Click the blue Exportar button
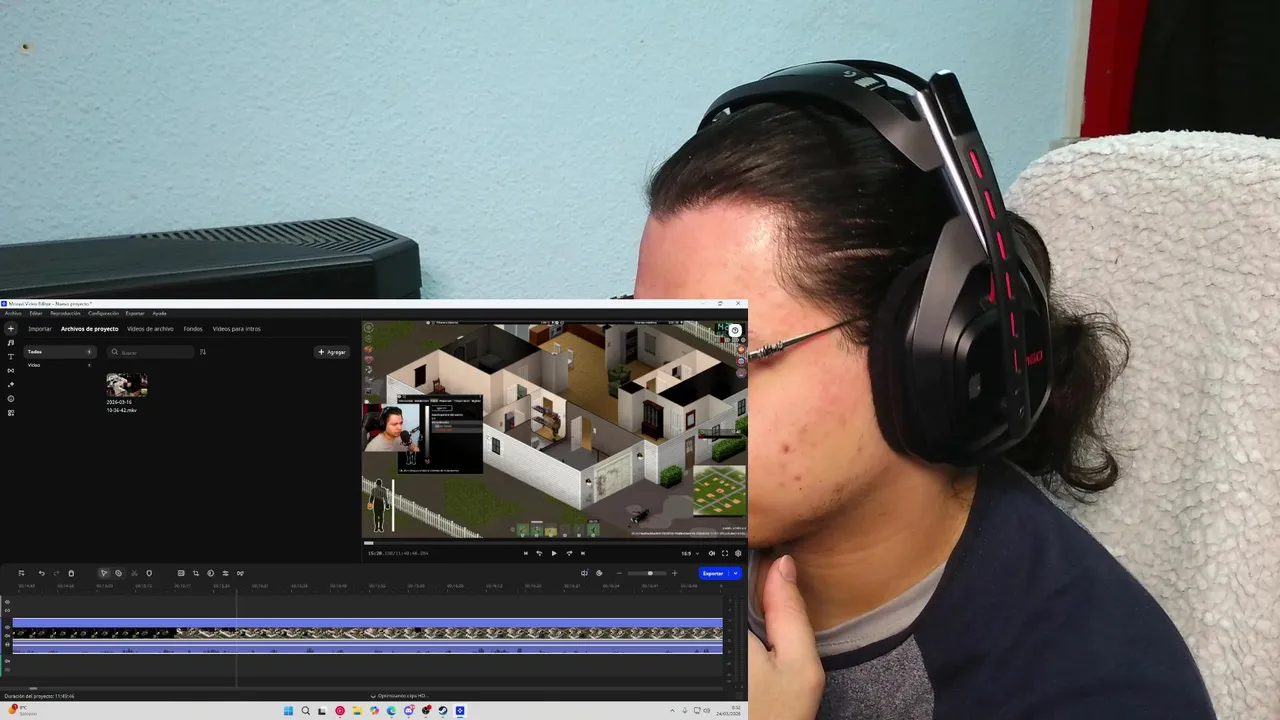The width and height of the screenshot is (1280, 720). pyautogui.click(x=713, y=573)
